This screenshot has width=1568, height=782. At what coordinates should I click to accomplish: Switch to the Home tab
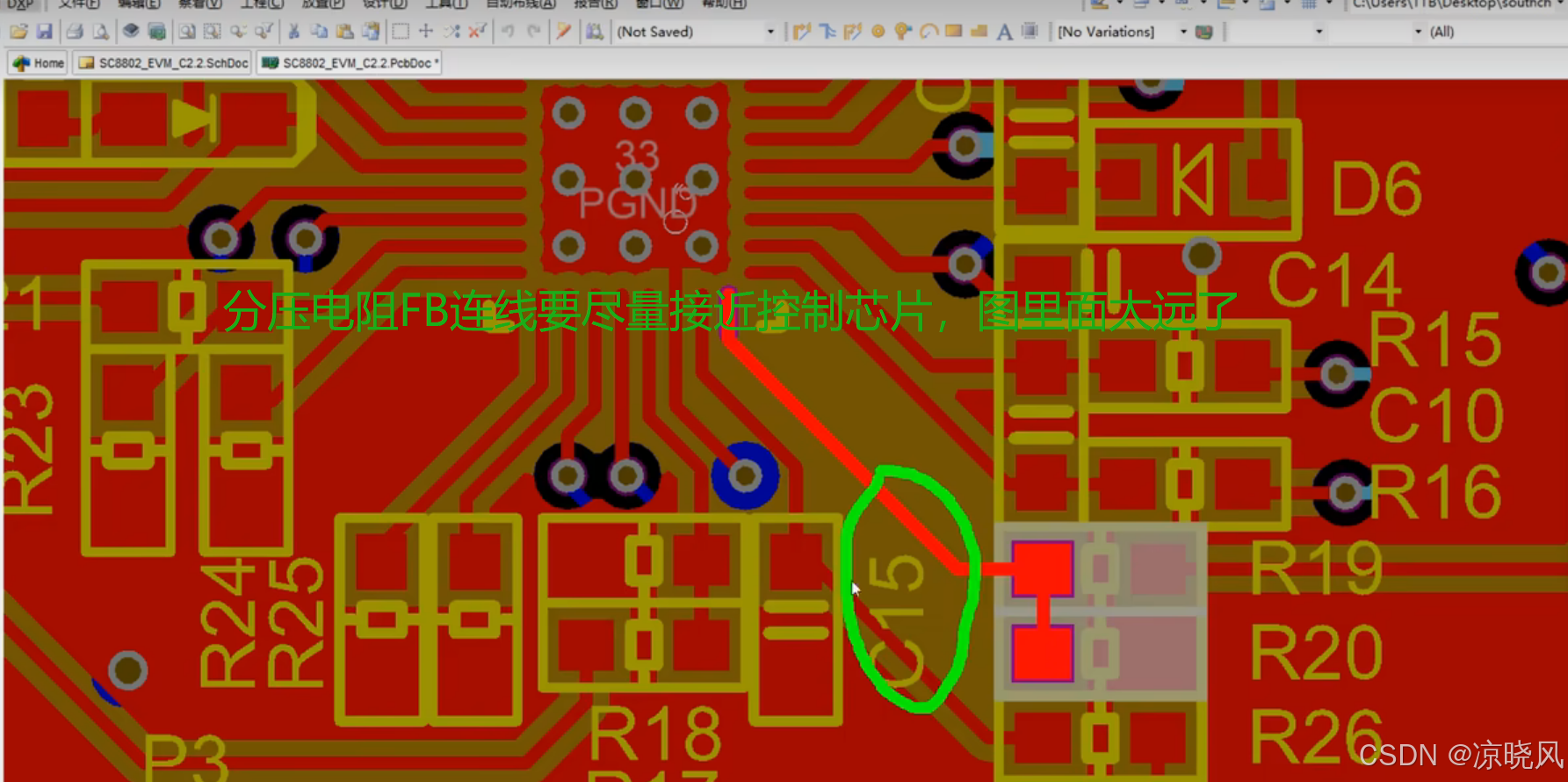[39, 63]
